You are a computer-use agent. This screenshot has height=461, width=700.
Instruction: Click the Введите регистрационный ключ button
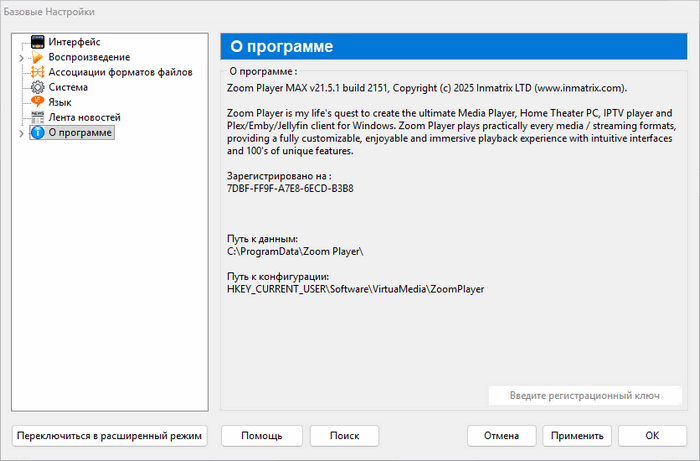[x=584, y=395]
